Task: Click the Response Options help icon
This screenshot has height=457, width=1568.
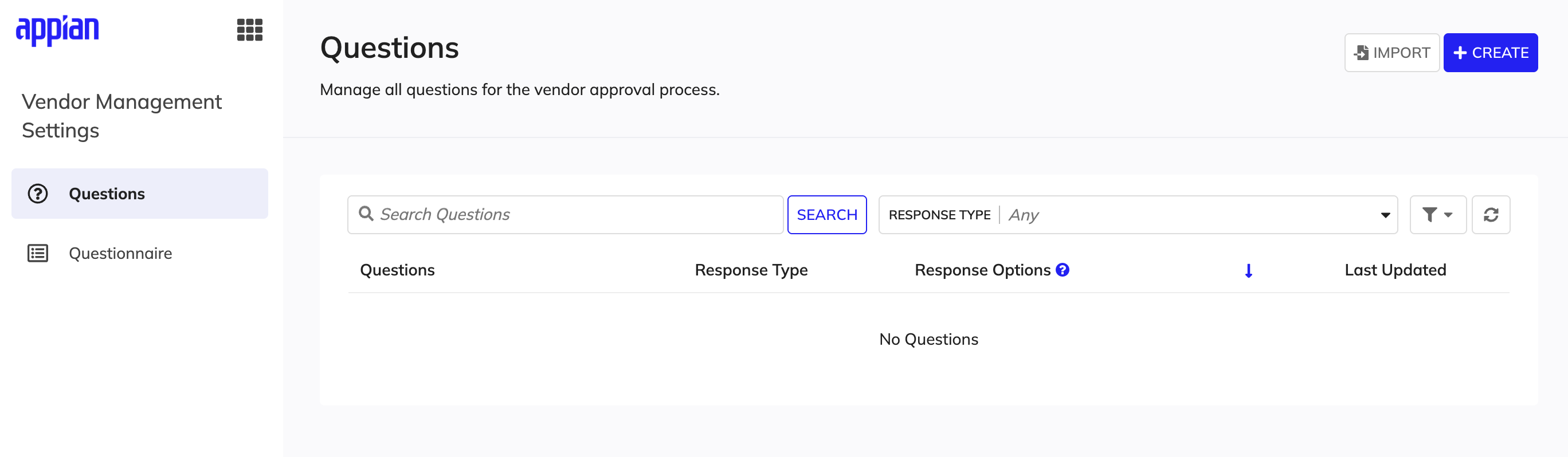Action: click(x=1062, y=270)
